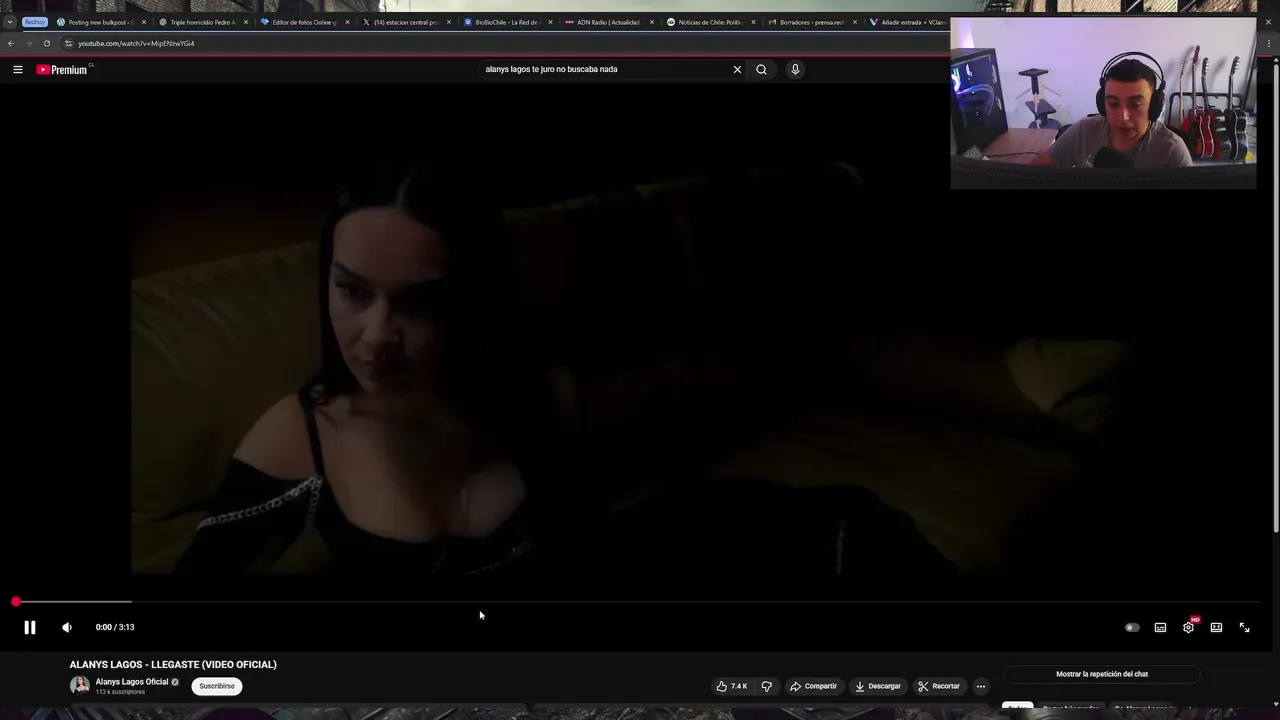The width and height of the screenshot is (1280, 720).
Task: Switch to the Borradores prensa tab
Action: coord(811,22)
